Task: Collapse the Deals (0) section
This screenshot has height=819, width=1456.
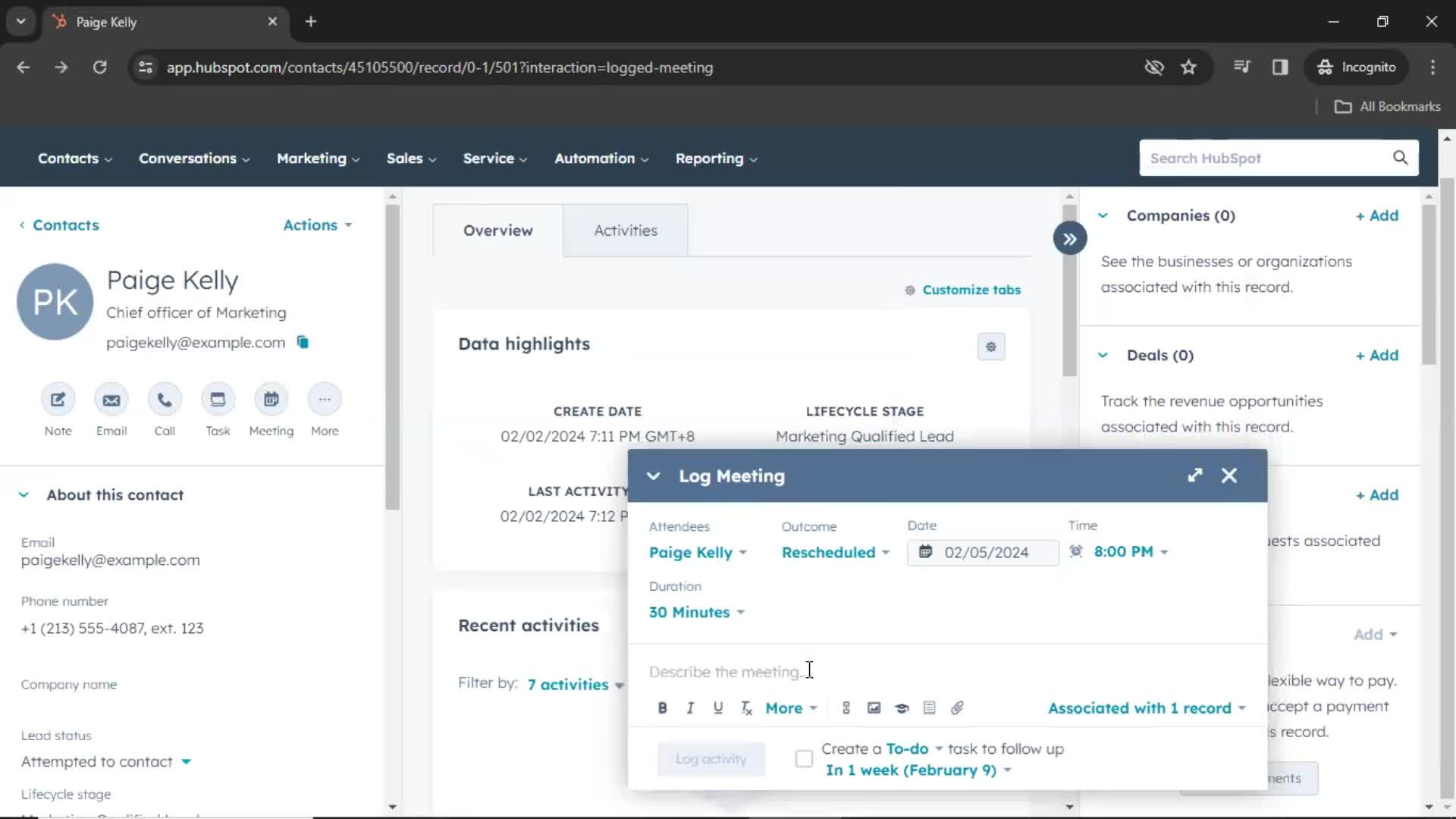Action: 1103,356
